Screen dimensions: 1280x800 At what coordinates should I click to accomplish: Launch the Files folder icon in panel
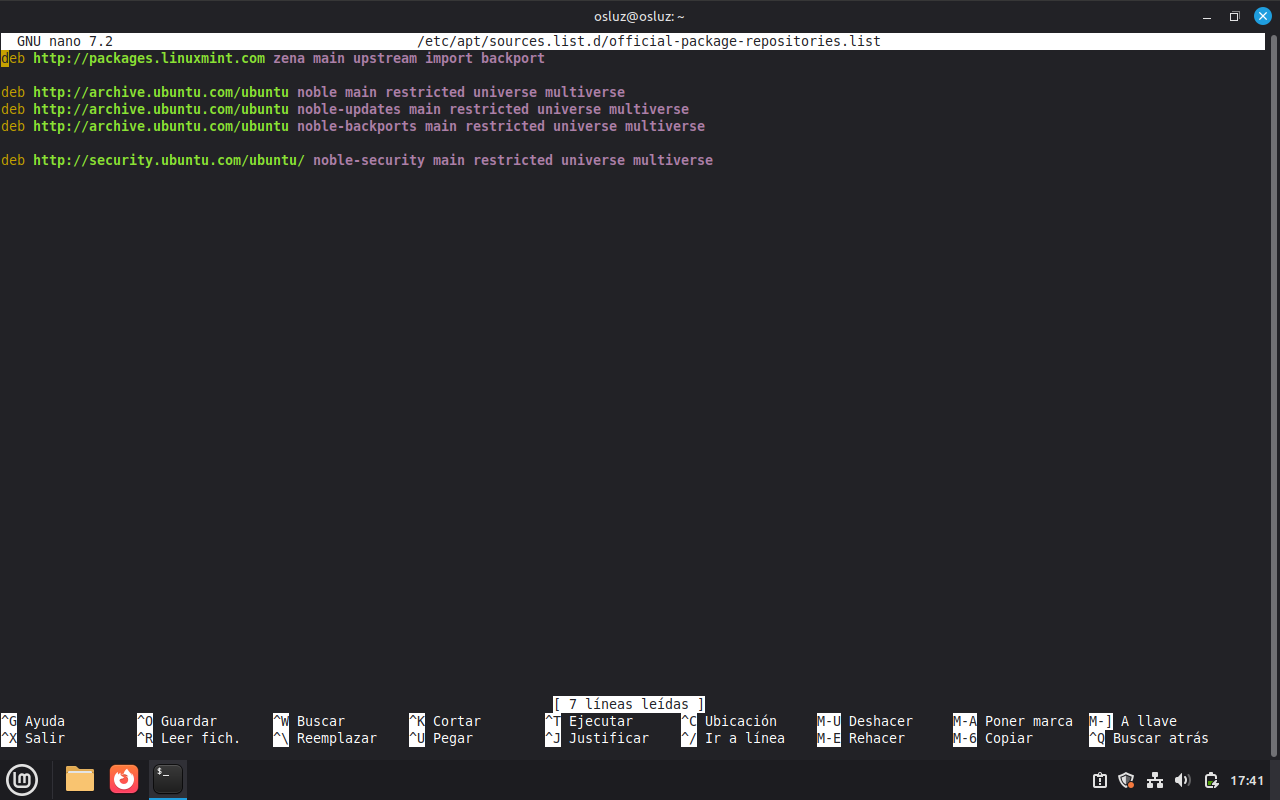pos(80,779)
